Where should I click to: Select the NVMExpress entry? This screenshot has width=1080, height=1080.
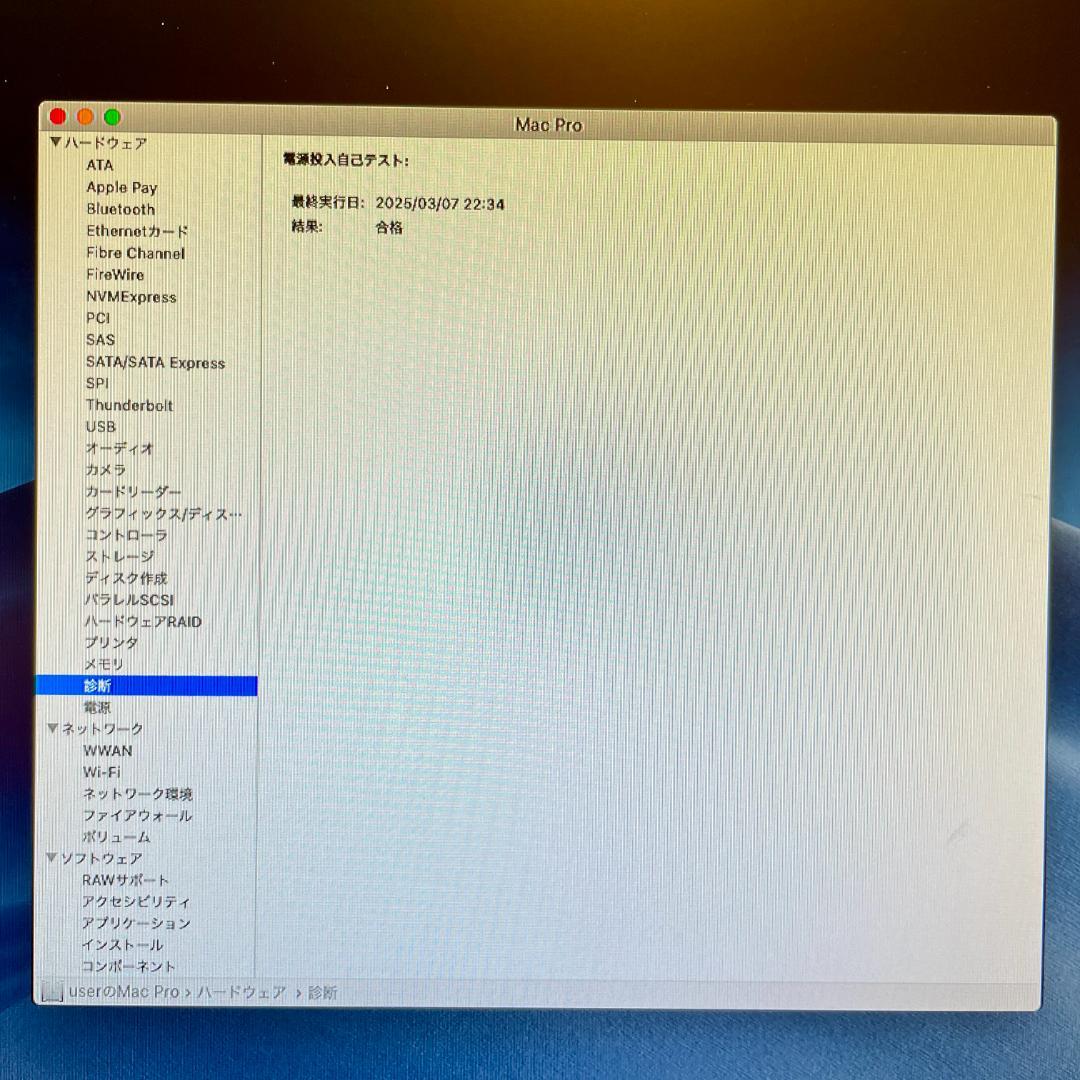coord(133,297)
